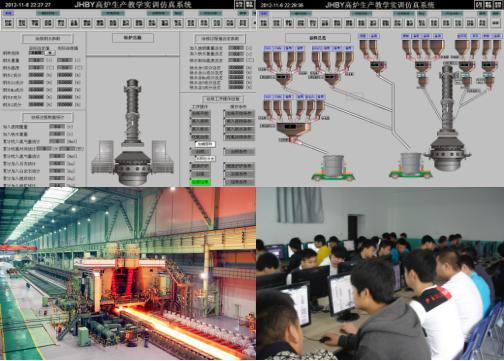Select the ladle car beside the right furnace
The image size is (504, 361).
tap(411, 166)
